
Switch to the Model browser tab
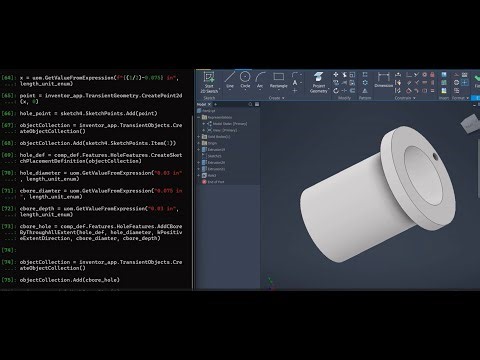[x=201, y=104]
